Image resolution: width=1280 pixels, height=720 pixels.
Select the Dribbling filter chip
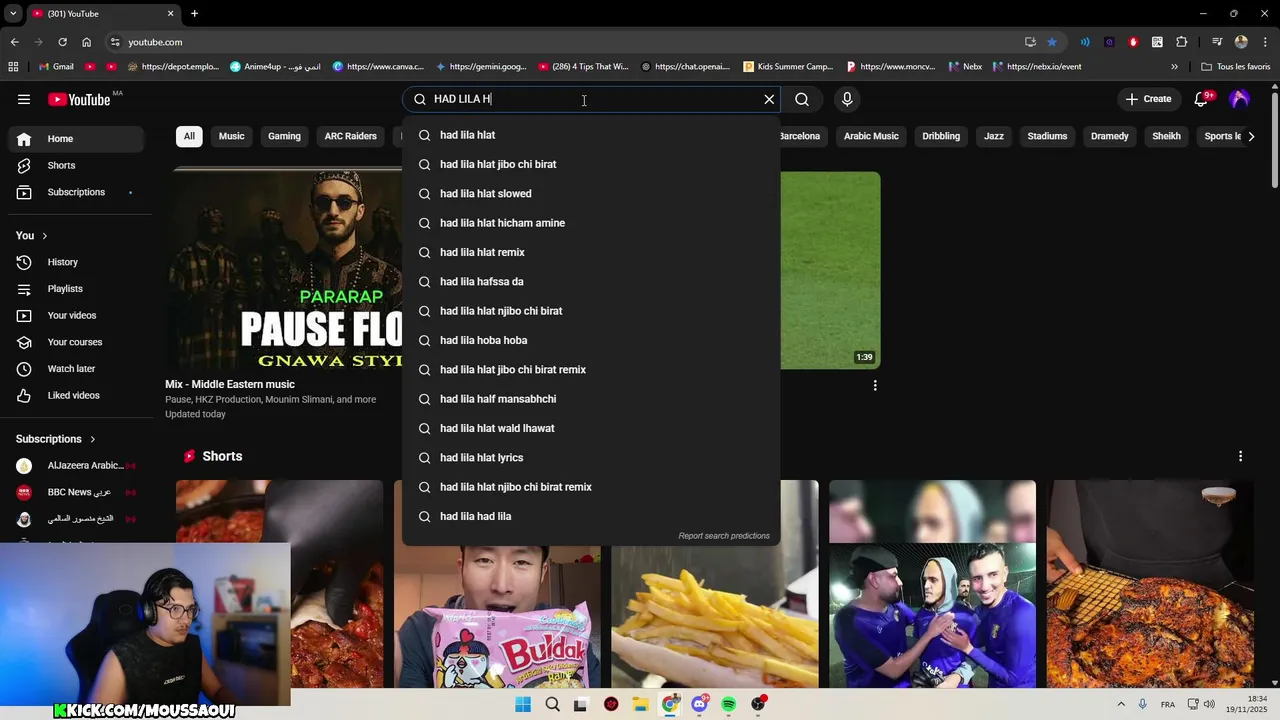click(x=941, y=136)
